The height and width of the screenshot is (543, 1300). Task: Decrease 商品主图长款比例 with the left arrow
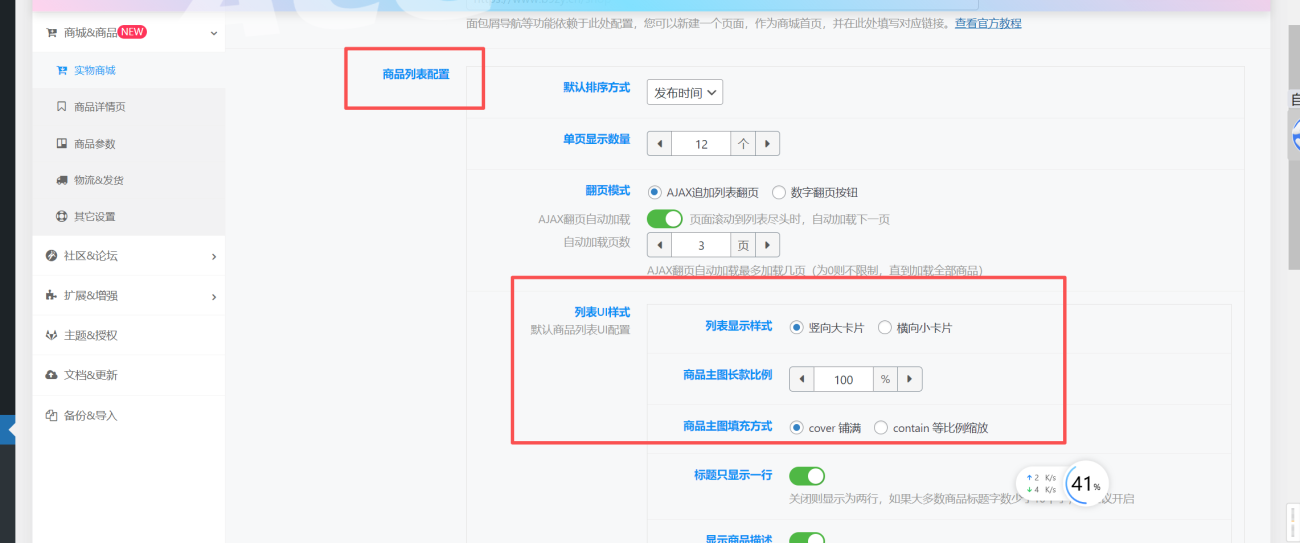[x=802, y=380]
